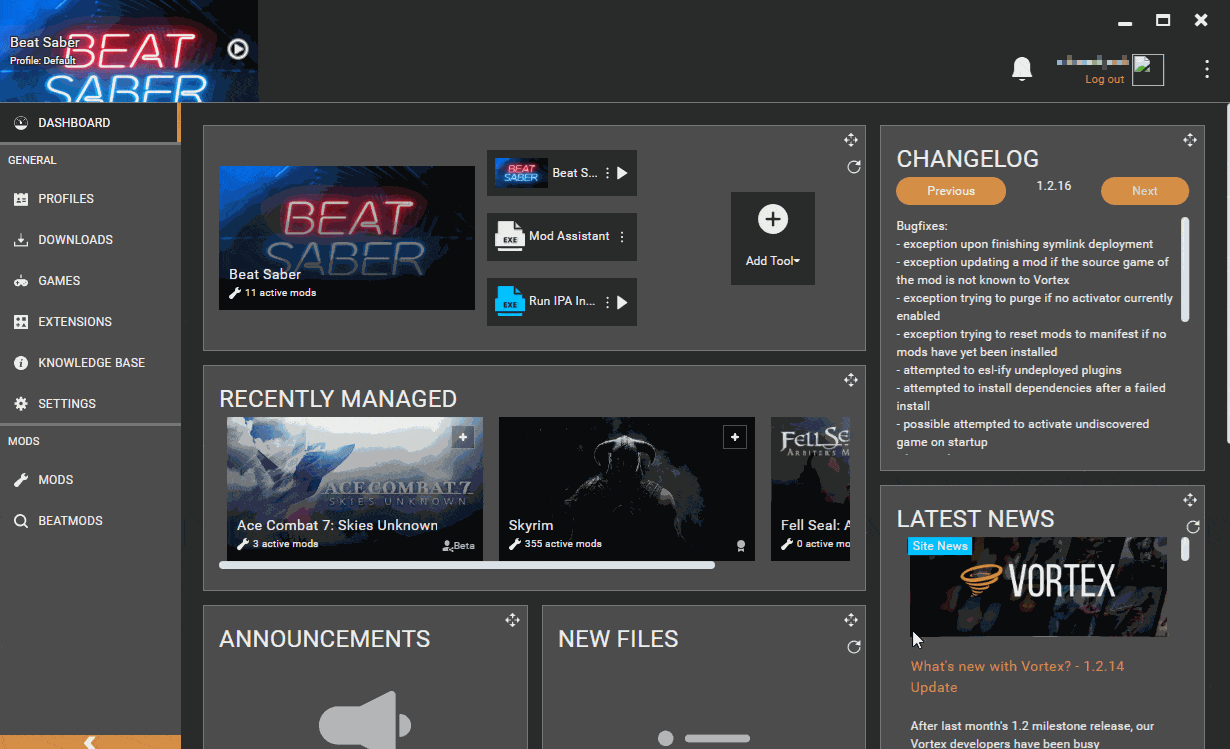1230x749 pixels.
Task: Show the previous changelog version
Action: (951, 191)
